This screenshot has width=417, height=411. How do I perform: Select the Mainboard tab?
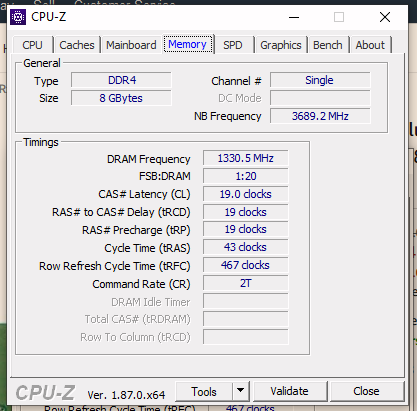[x=131, y=45]
